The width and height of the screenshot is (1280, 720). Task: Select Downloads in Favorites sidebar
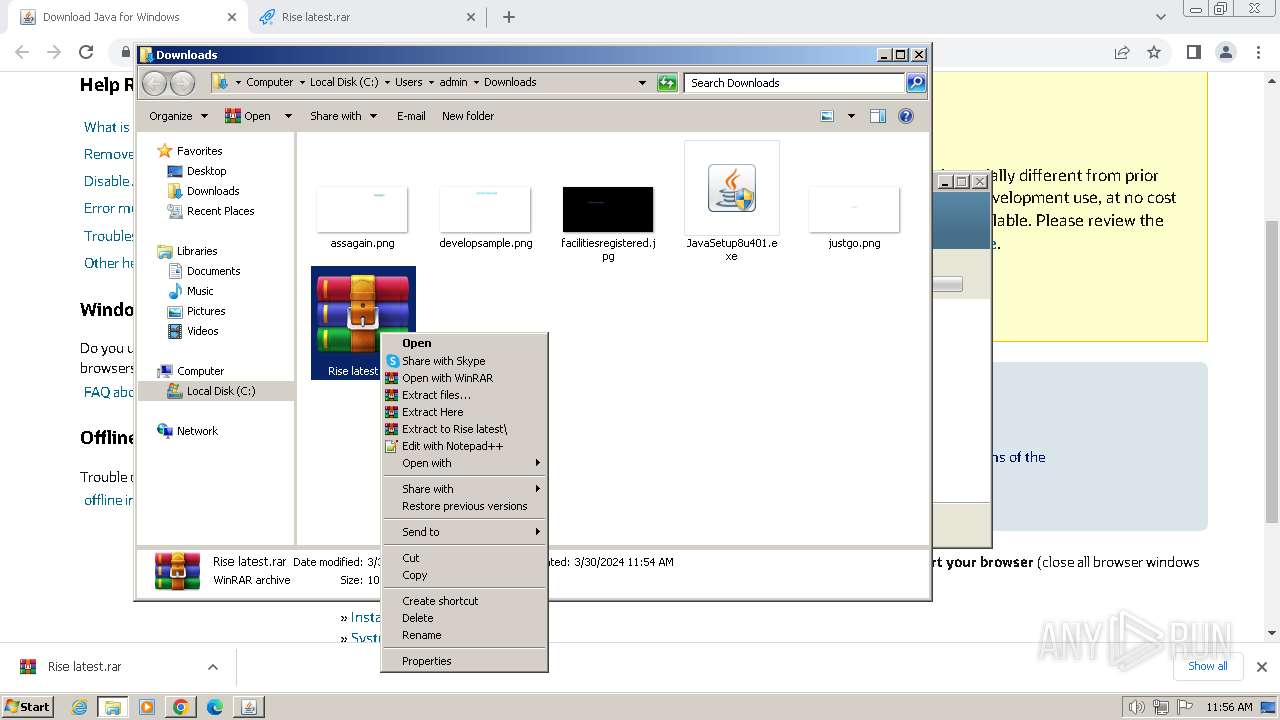(x=203, y=191)
